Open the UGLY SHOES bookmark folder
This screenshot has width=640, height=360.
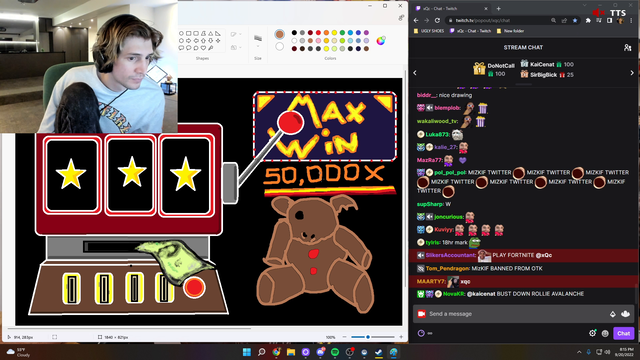tap(429, 31)
